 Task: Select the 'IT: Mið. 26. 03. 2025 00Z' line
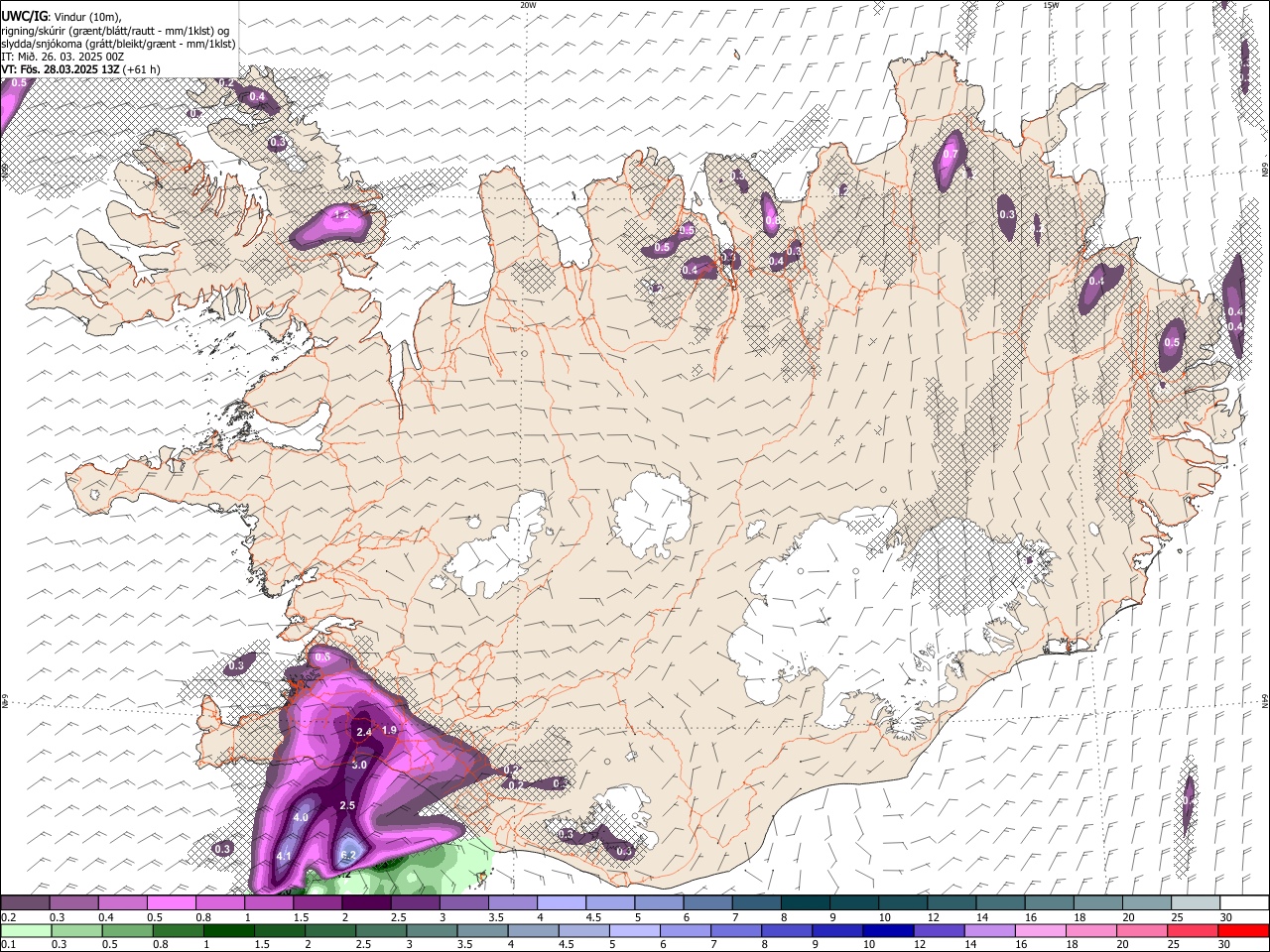(x=63, y=57)
